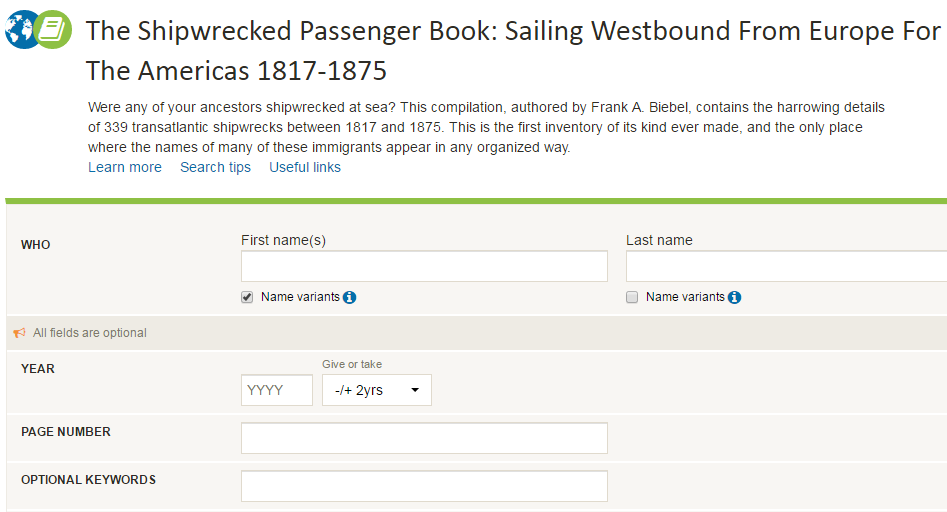Open the Search tips link

click(215, 167)
